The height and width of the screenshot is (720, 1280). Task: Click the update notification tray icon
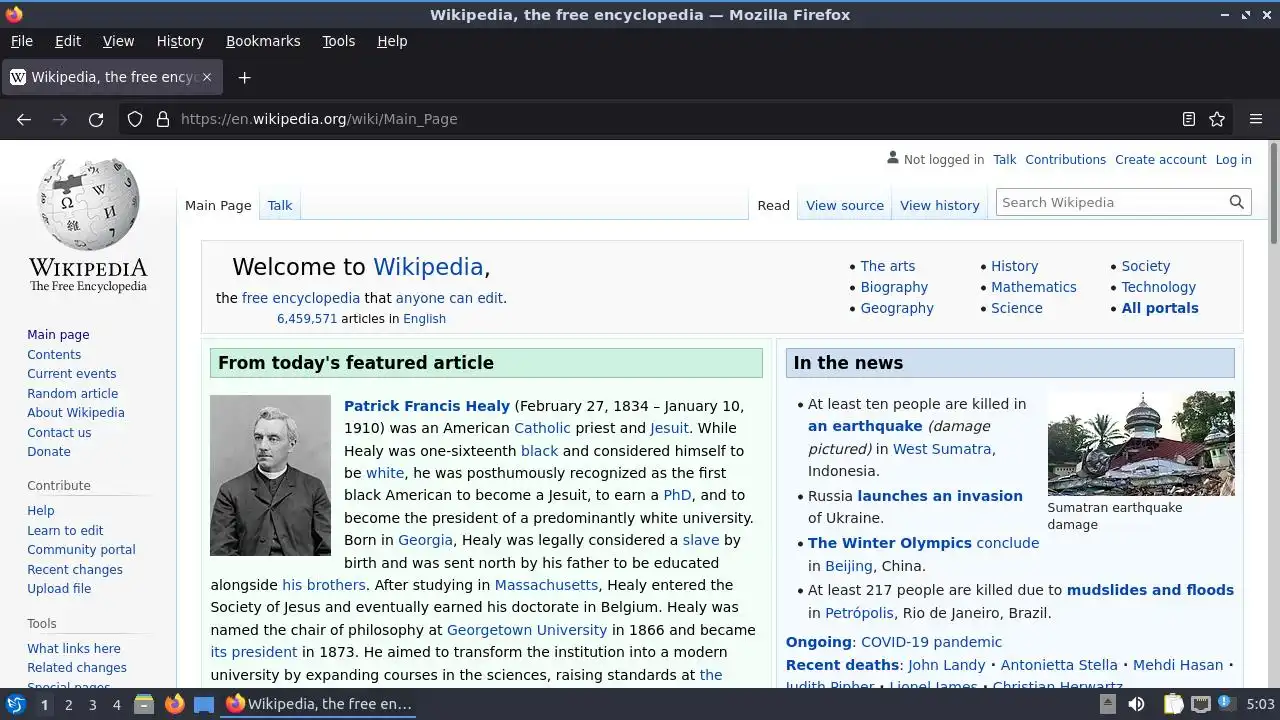pos(1225,704)
